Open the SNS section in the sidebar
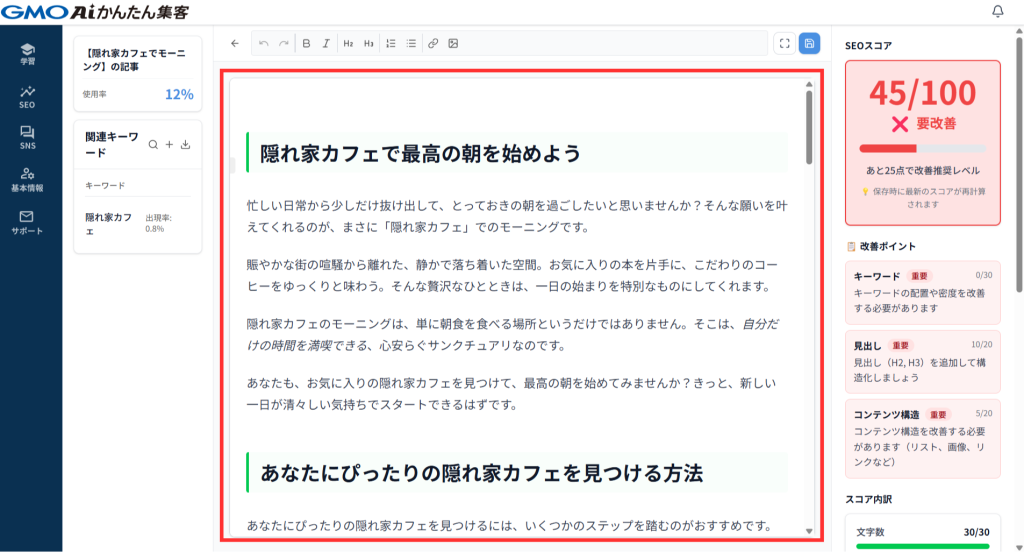 pos(27,138)
